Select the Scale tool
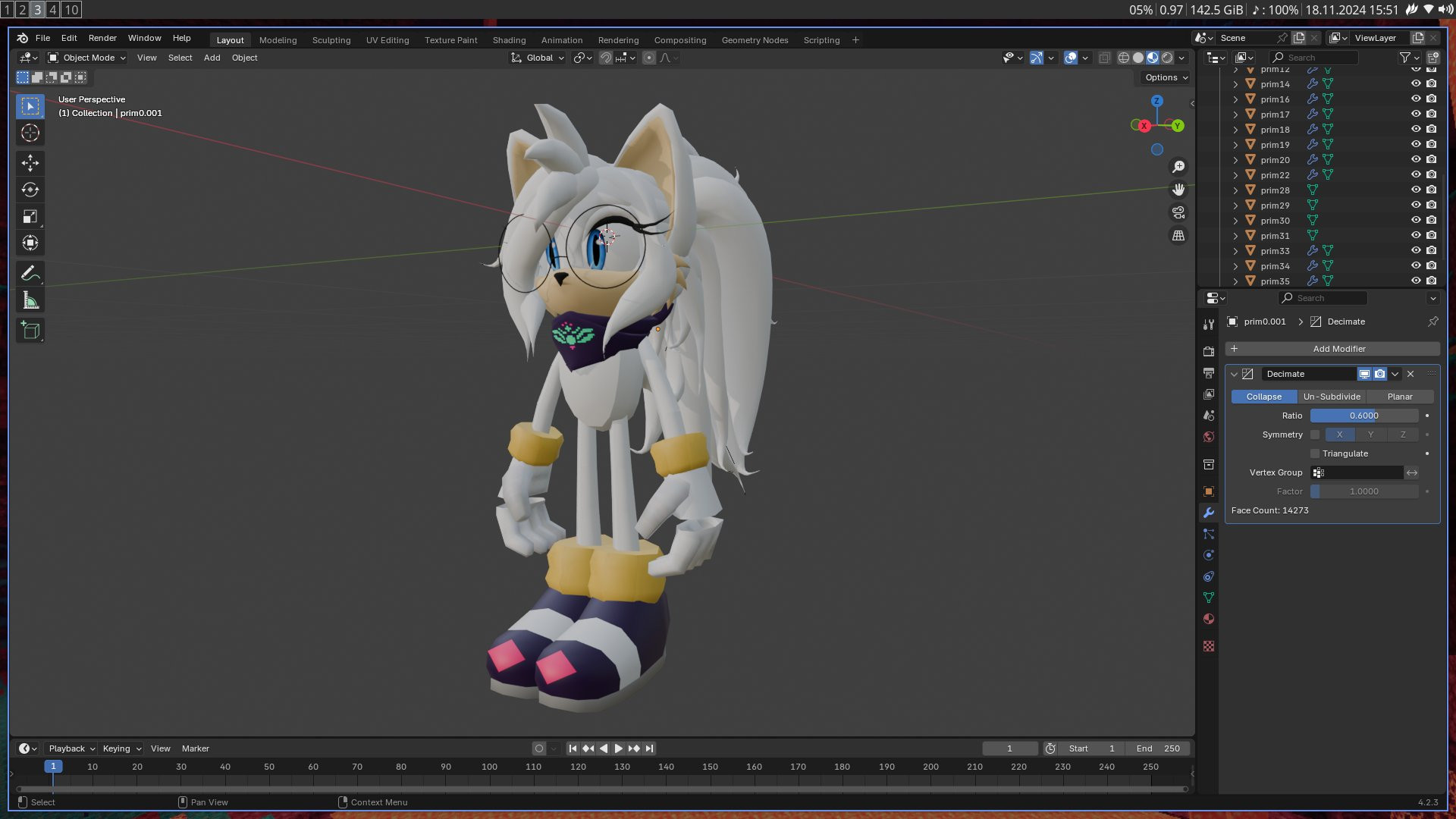Viewport: 1456px width, 819px height. point(30,217)
